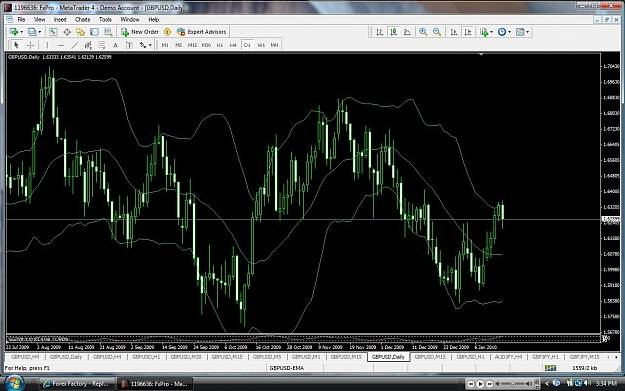Click the New Order button
Screen dimensions: 625x391
(x=140, y=32)
